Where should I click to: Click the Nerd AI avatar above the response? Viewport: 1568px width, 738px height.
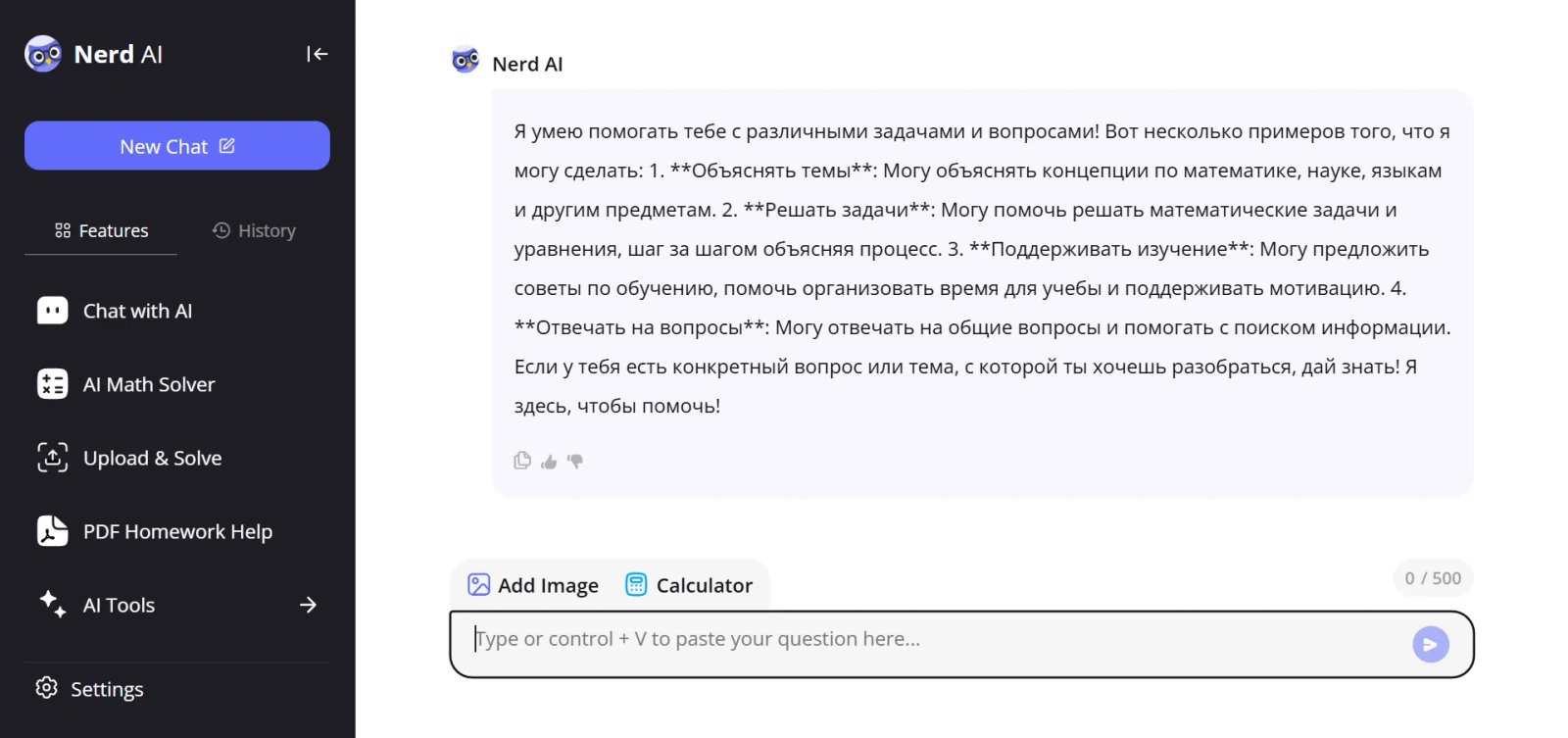click(465, 61)
